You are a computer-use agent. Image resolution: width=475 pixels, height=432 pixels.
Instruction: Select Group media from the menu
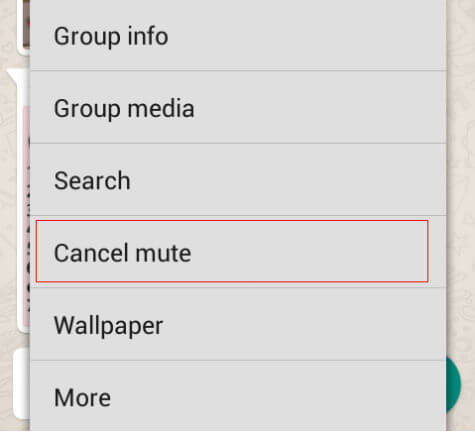click(238, 107)
